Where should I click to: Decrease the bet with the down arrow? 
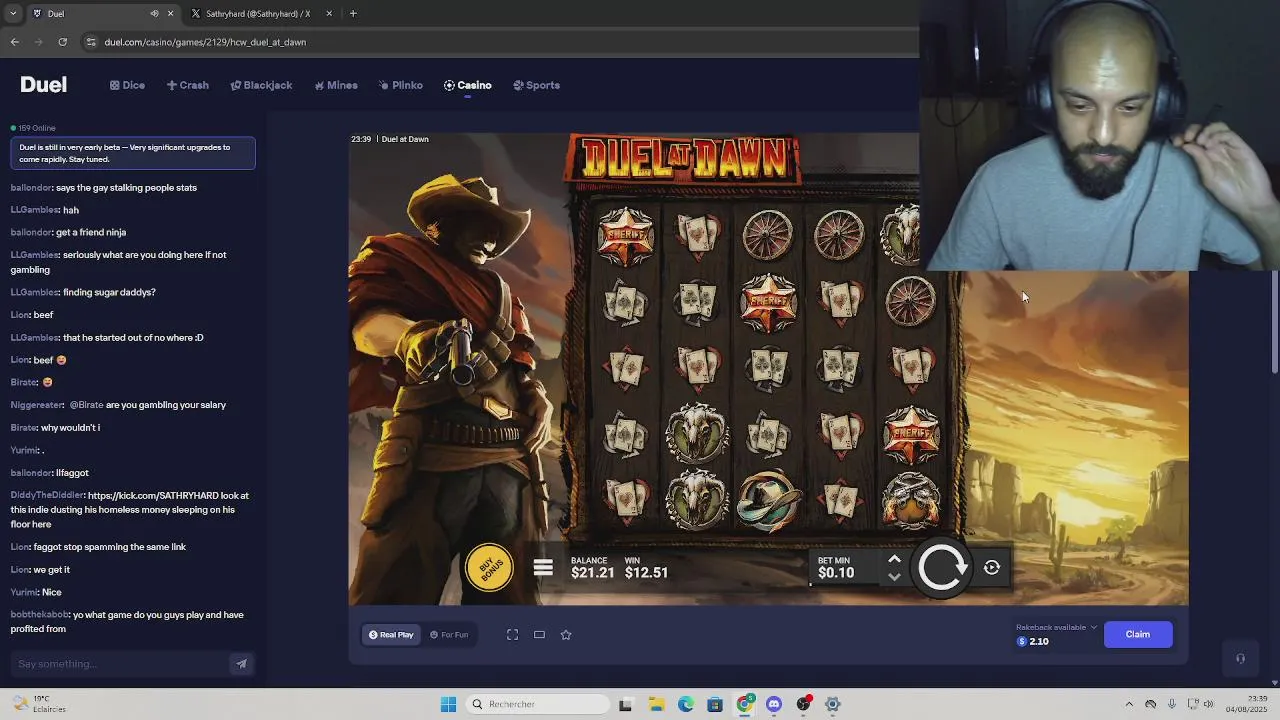(894, 576)
